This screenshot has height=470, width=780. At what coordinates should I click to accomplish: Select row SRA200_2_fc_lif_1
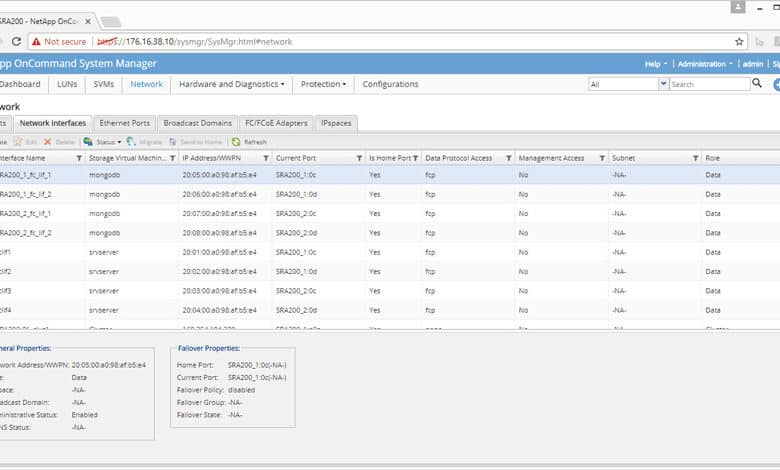click(x=390, y=213)
